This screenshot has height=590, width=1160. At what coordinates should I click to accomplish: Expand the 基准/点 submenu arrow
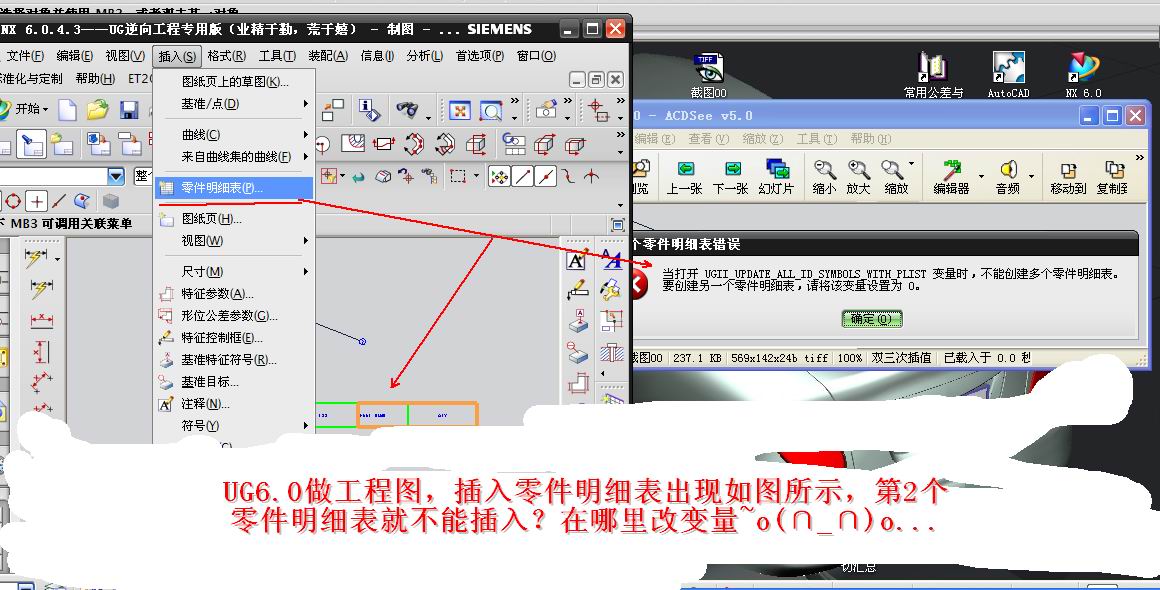(x=306, y=104)
